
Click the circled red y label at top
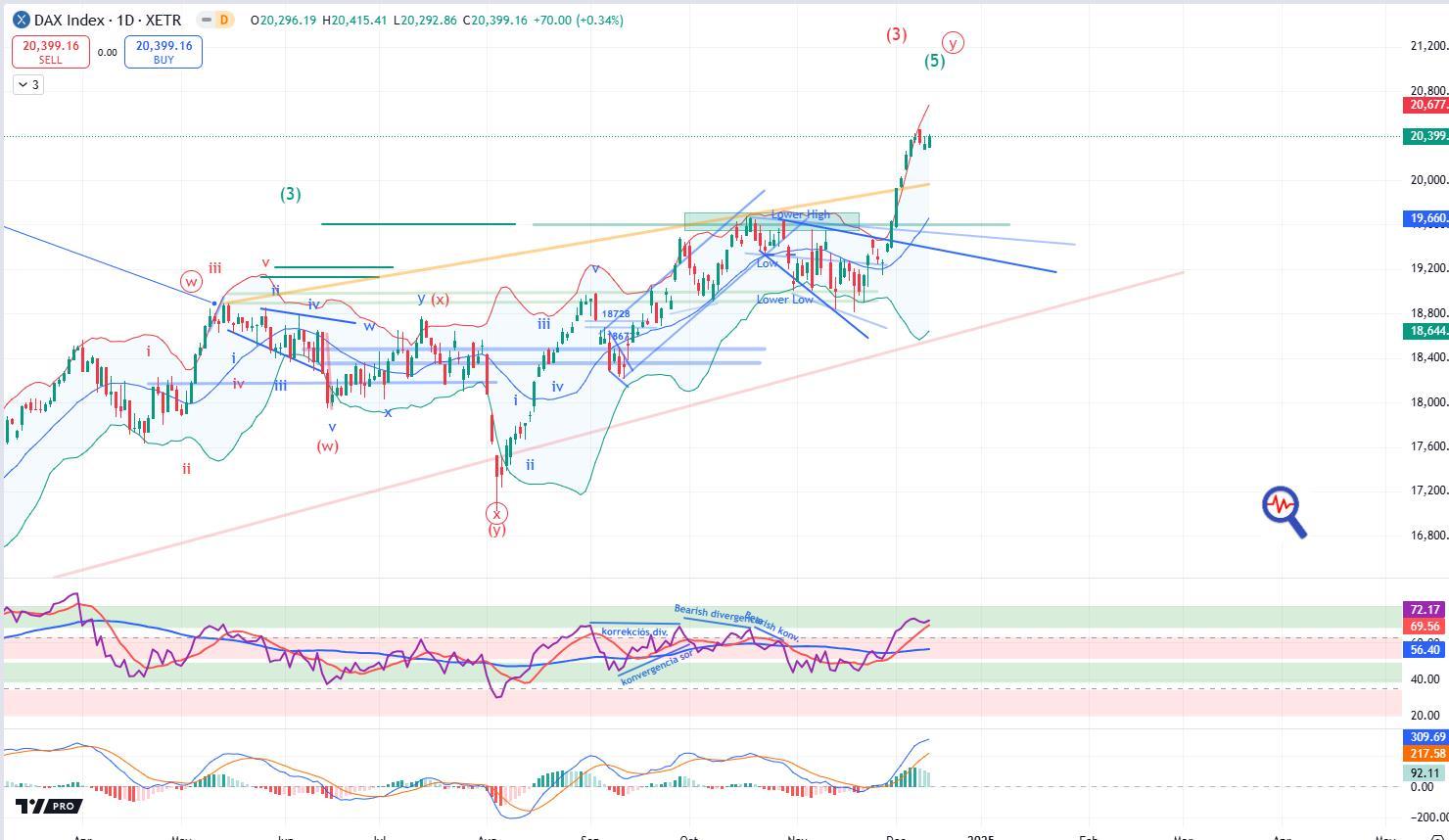point(953,42)
